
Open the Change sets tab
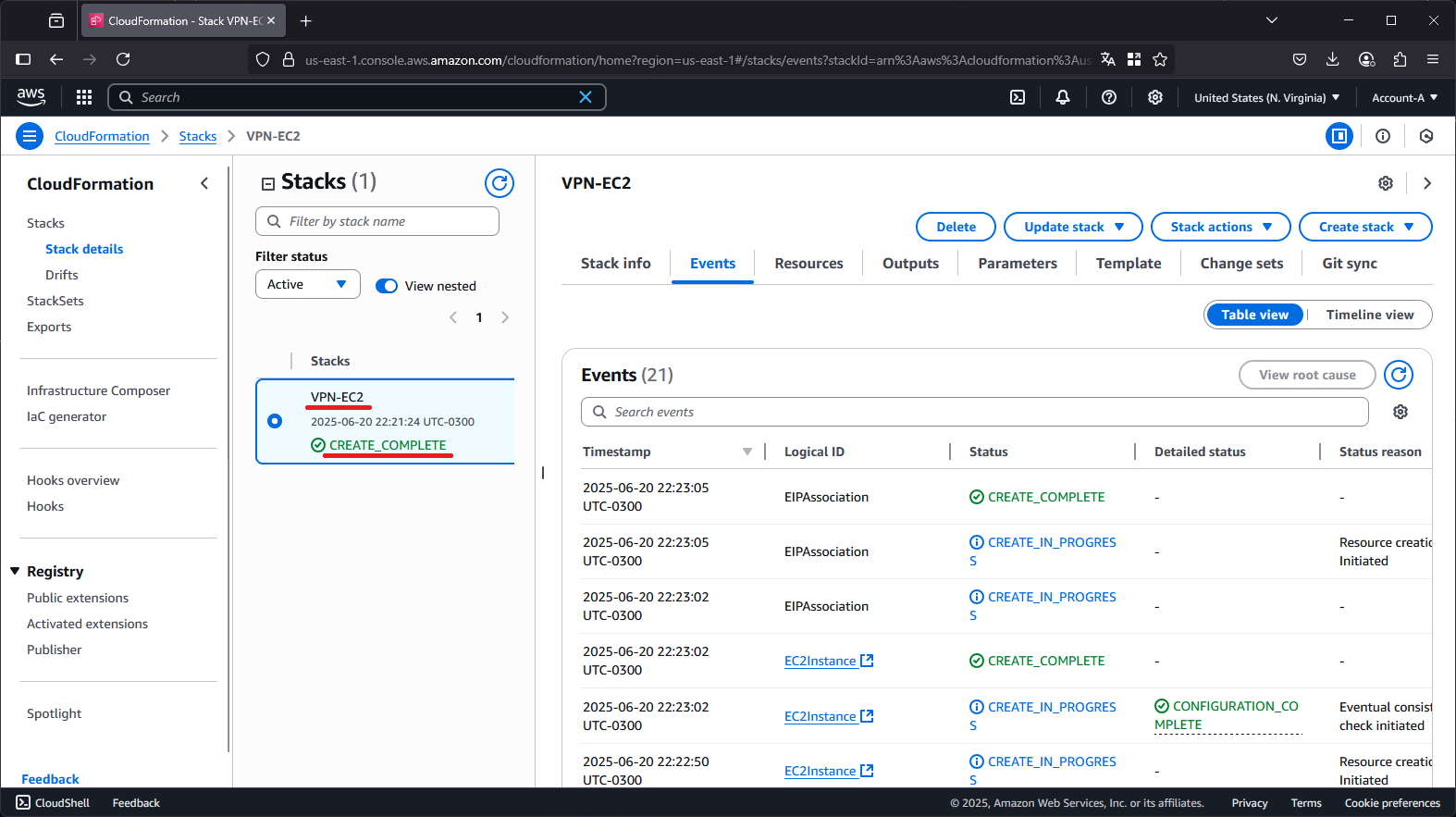pyautogui.click(x=1241, y=264)
